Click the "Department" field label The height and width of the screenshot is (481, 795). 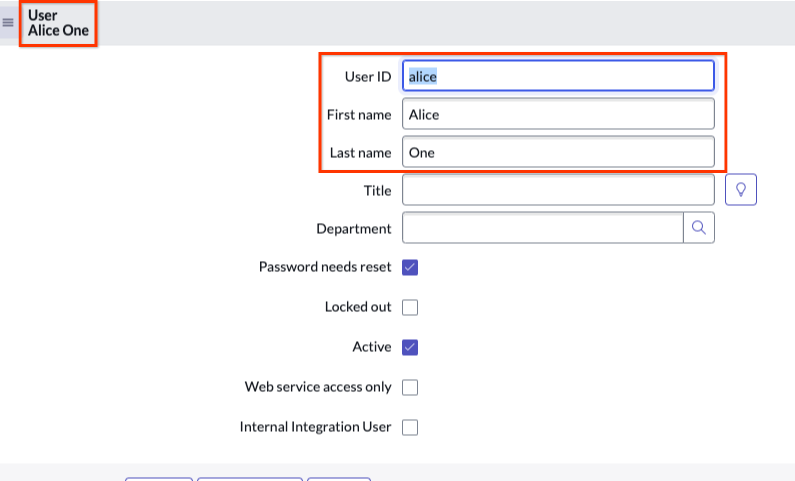(353, 228)
